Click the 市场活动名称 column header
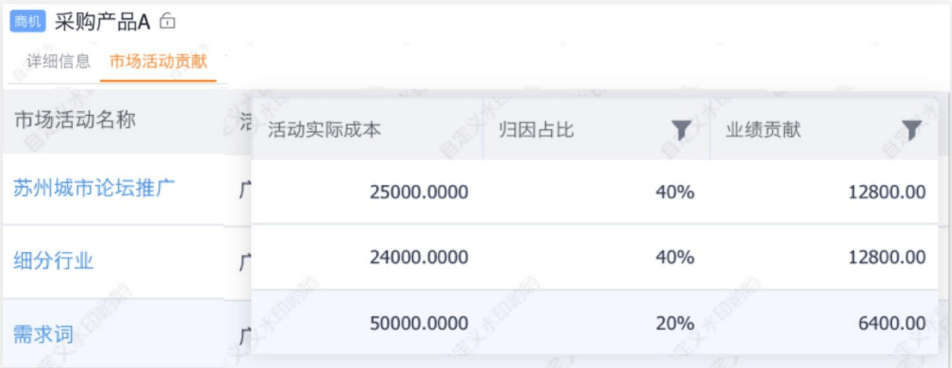 [x=75, y=120]
